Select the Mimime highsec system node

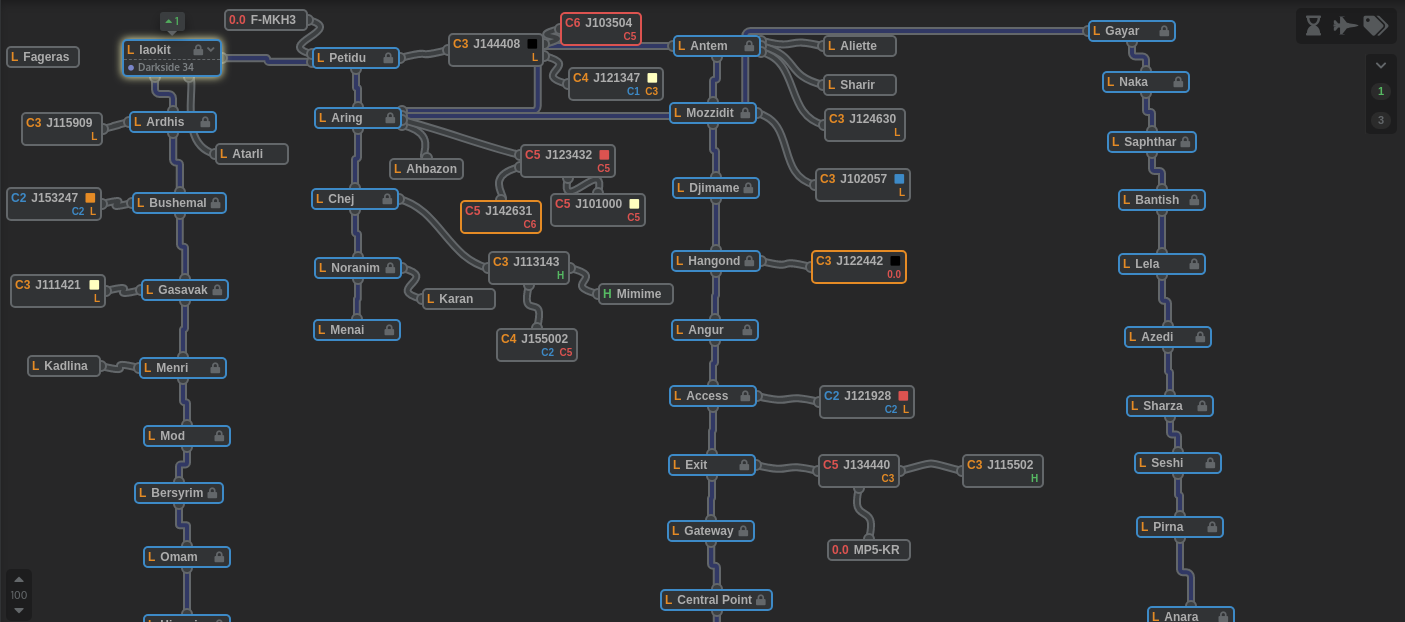(636, 294)
